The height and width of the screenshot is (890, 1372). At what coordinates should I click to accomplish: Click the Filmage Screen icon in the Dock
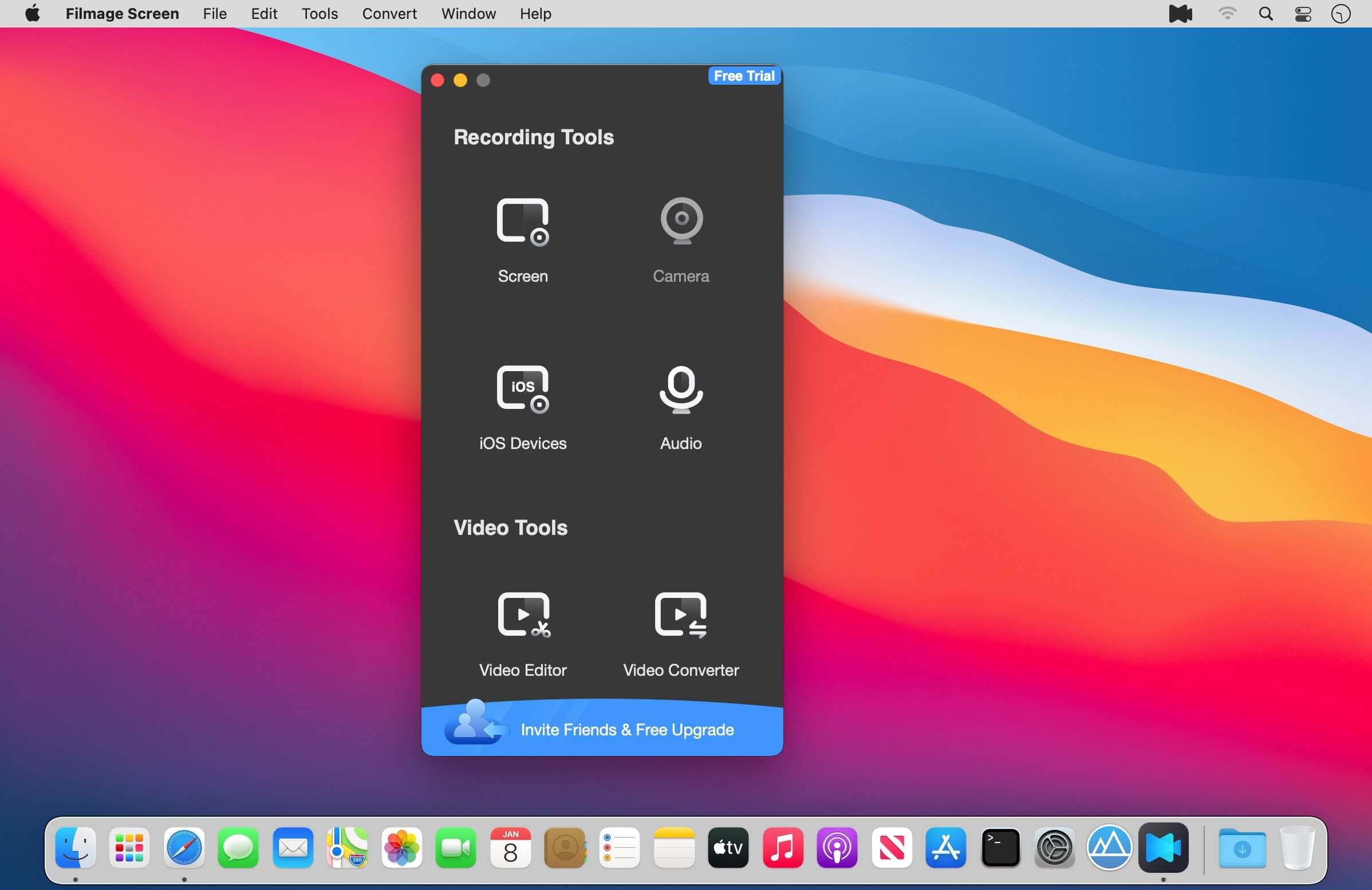pyautogui.click(x=1163, y=848)
